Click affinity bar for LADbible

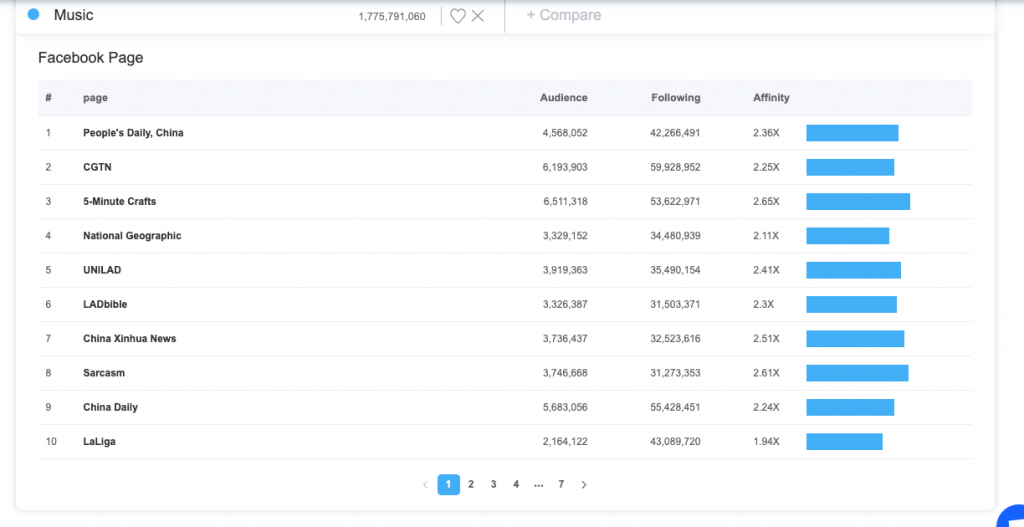tap(852, 304)
